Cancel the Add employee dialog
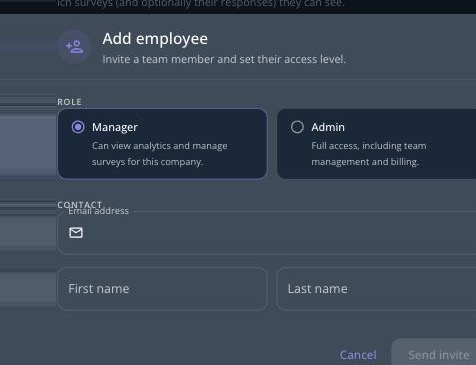 pos(358,355)
